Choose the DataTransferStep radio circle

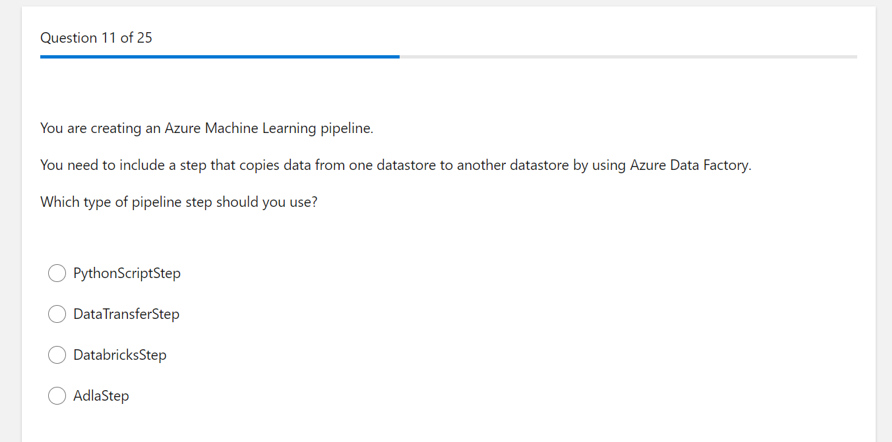click(57, 314)
